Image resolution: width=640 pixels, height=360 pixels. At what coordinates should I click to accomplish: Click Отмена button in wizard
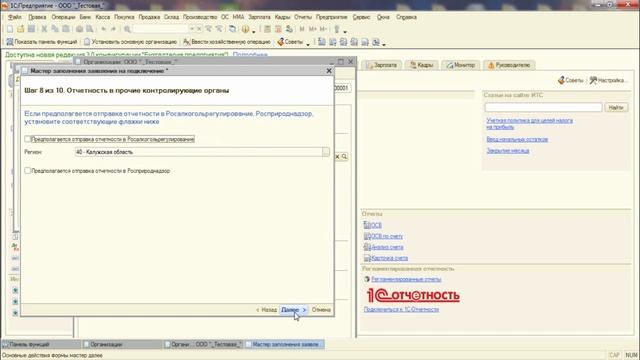pos(321,310)
